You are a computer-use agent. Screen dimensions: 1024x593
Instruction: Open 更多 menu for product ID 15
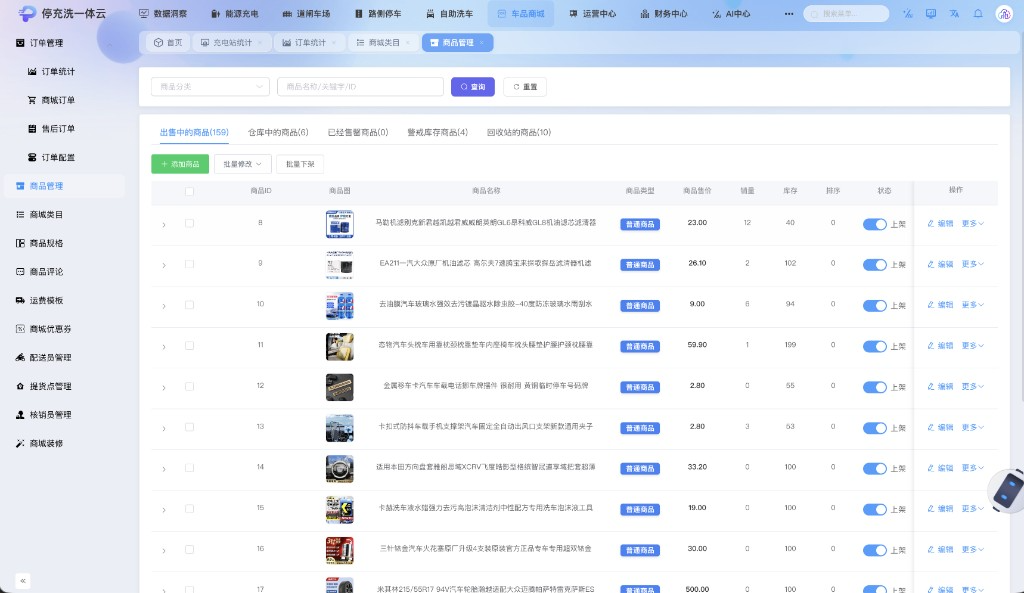point(972,508)
